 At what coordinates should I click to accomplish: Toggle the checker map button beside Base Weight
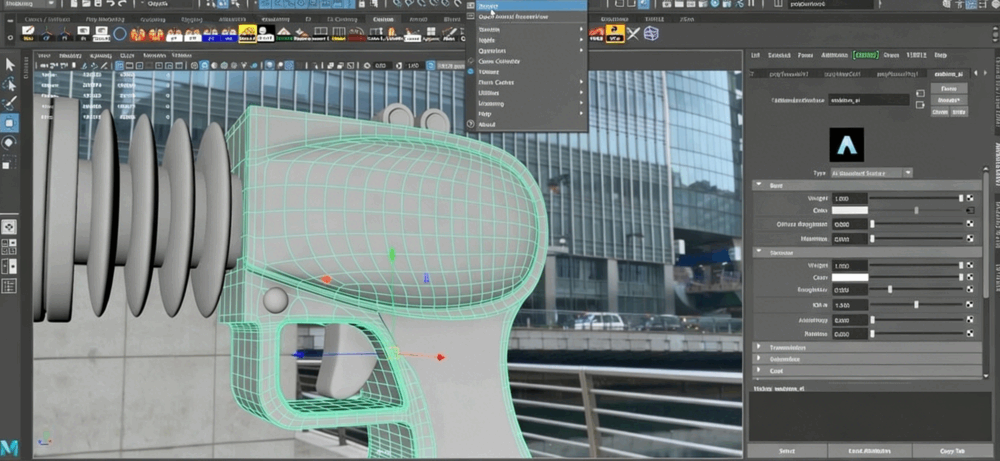coord(969,198)
